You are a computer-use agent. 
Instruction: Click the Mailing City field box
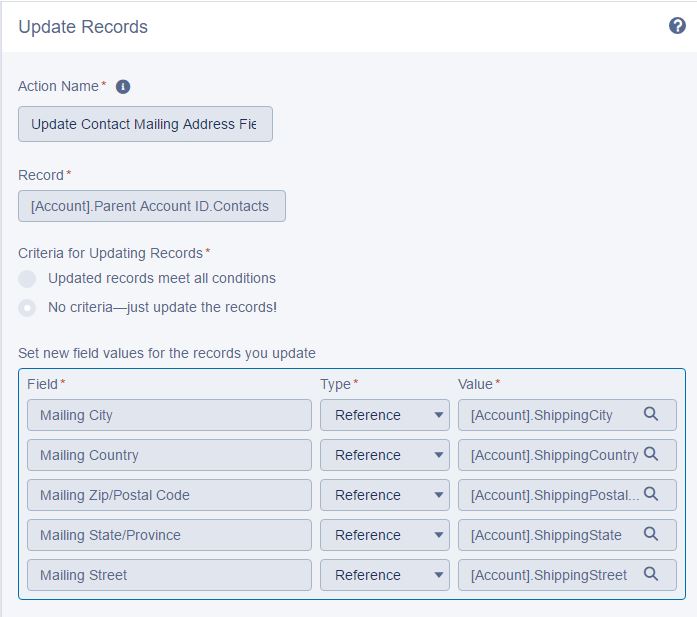169,415
